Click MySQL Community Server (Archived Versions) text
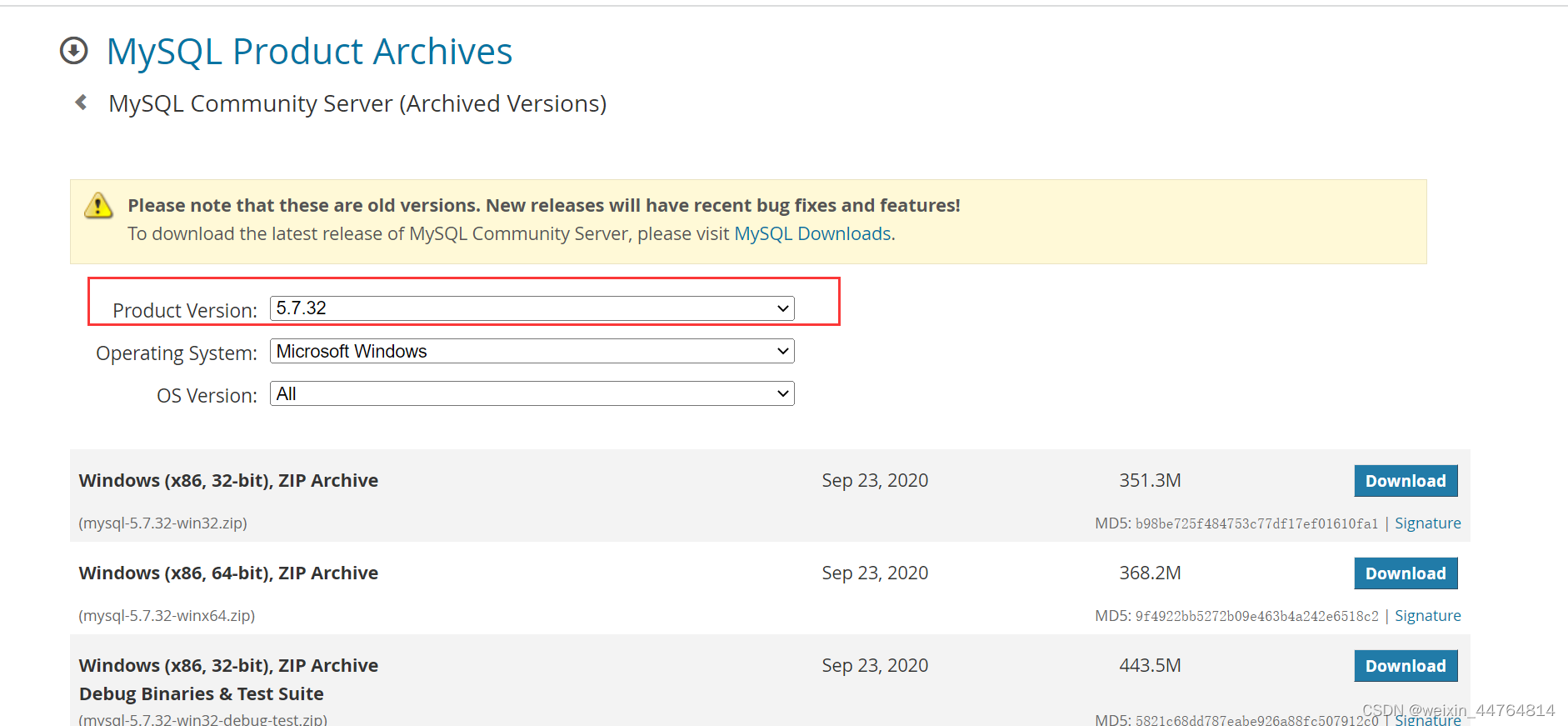Image resolution: width=1568 pixels, height=726 pixels. (x=357, y=103)
